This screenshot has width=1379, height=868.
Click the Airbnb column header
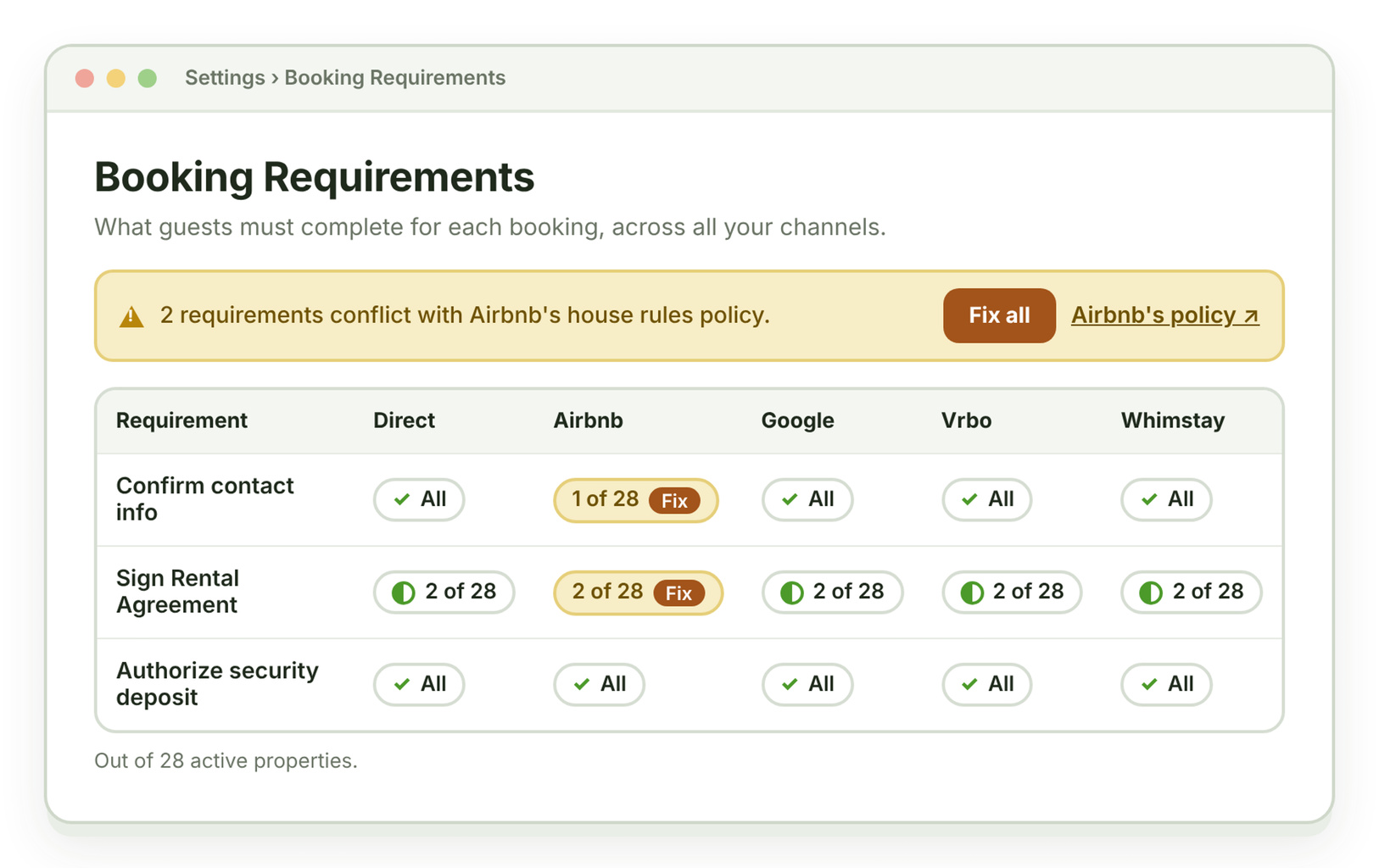[588, 420]
